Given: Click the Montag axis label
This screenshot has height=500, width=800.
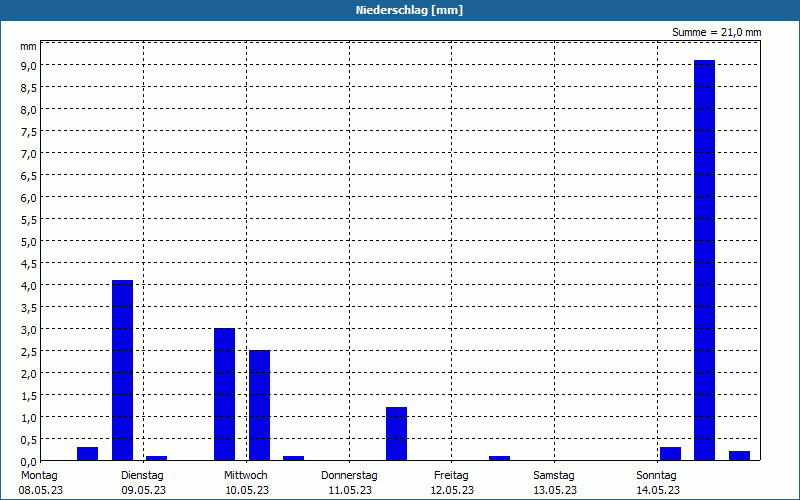Looking at the screenshot, I should coord(39,475).
